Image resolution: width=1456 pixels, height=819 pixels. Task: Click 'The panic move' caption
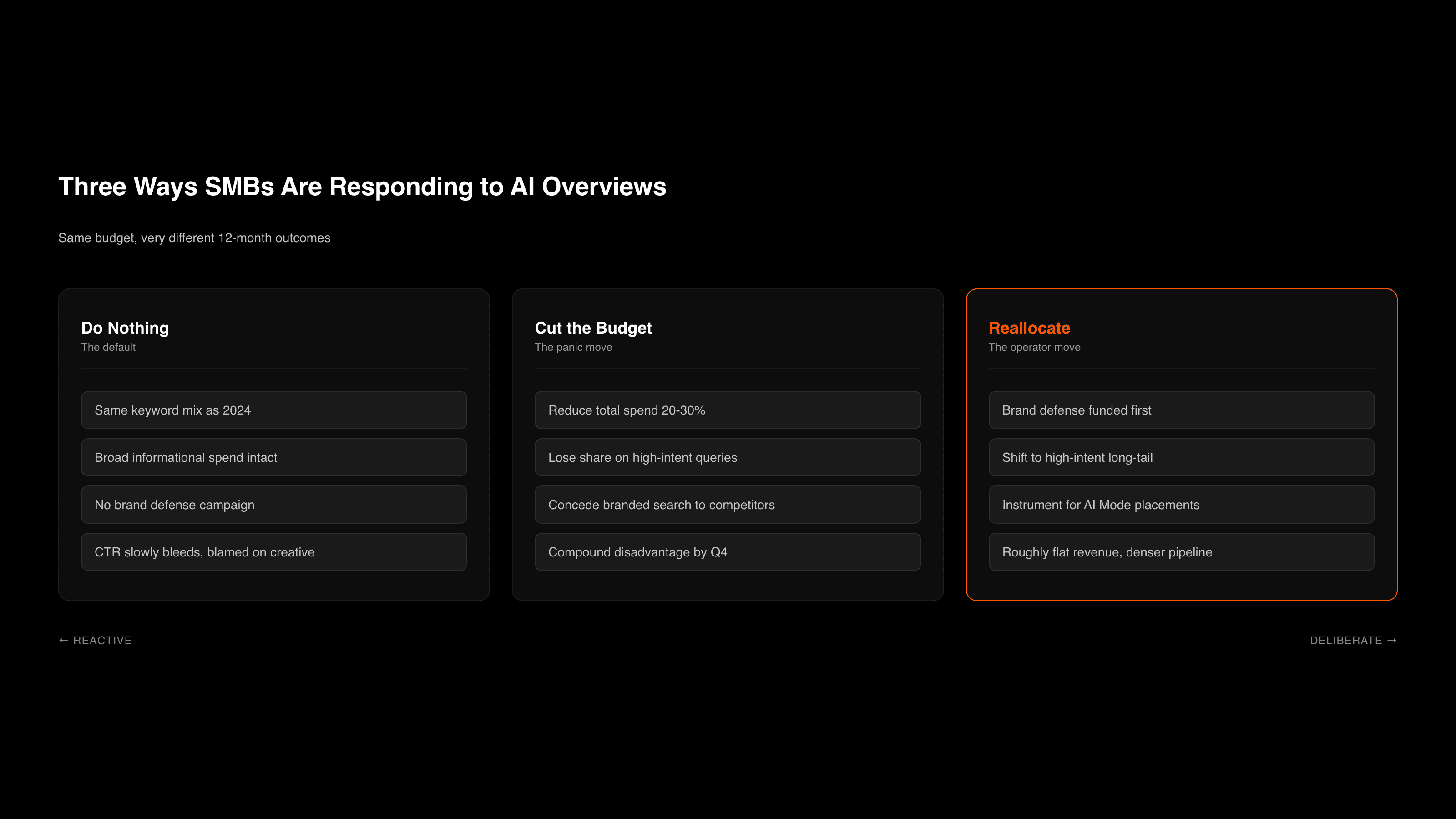coord(573,347)
